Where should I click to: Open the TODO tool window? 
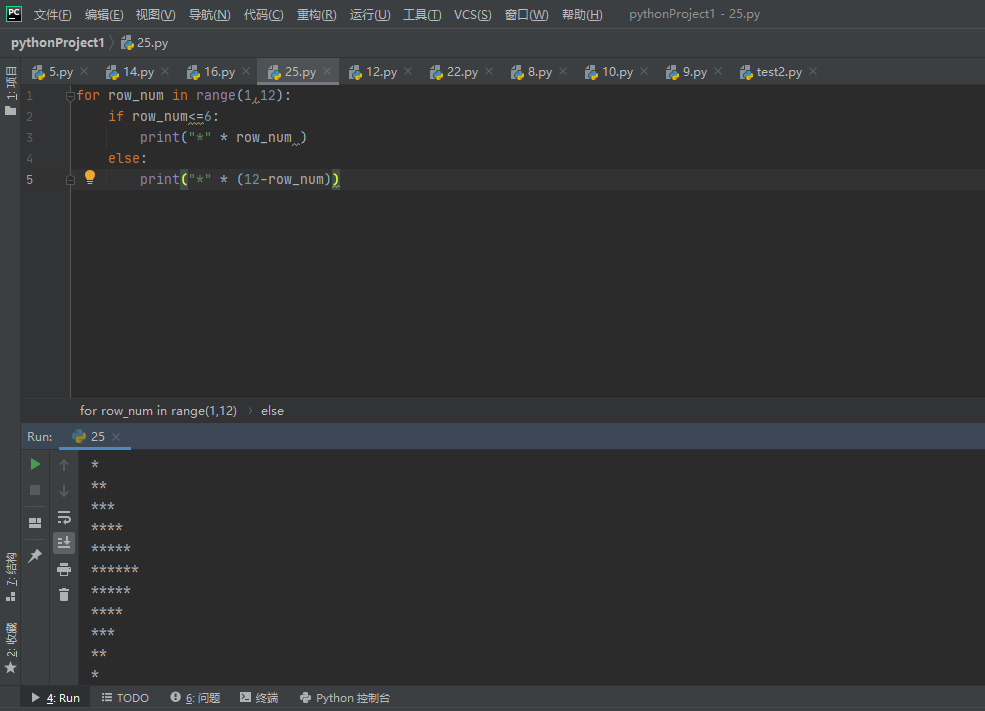[x=125, y=698]
